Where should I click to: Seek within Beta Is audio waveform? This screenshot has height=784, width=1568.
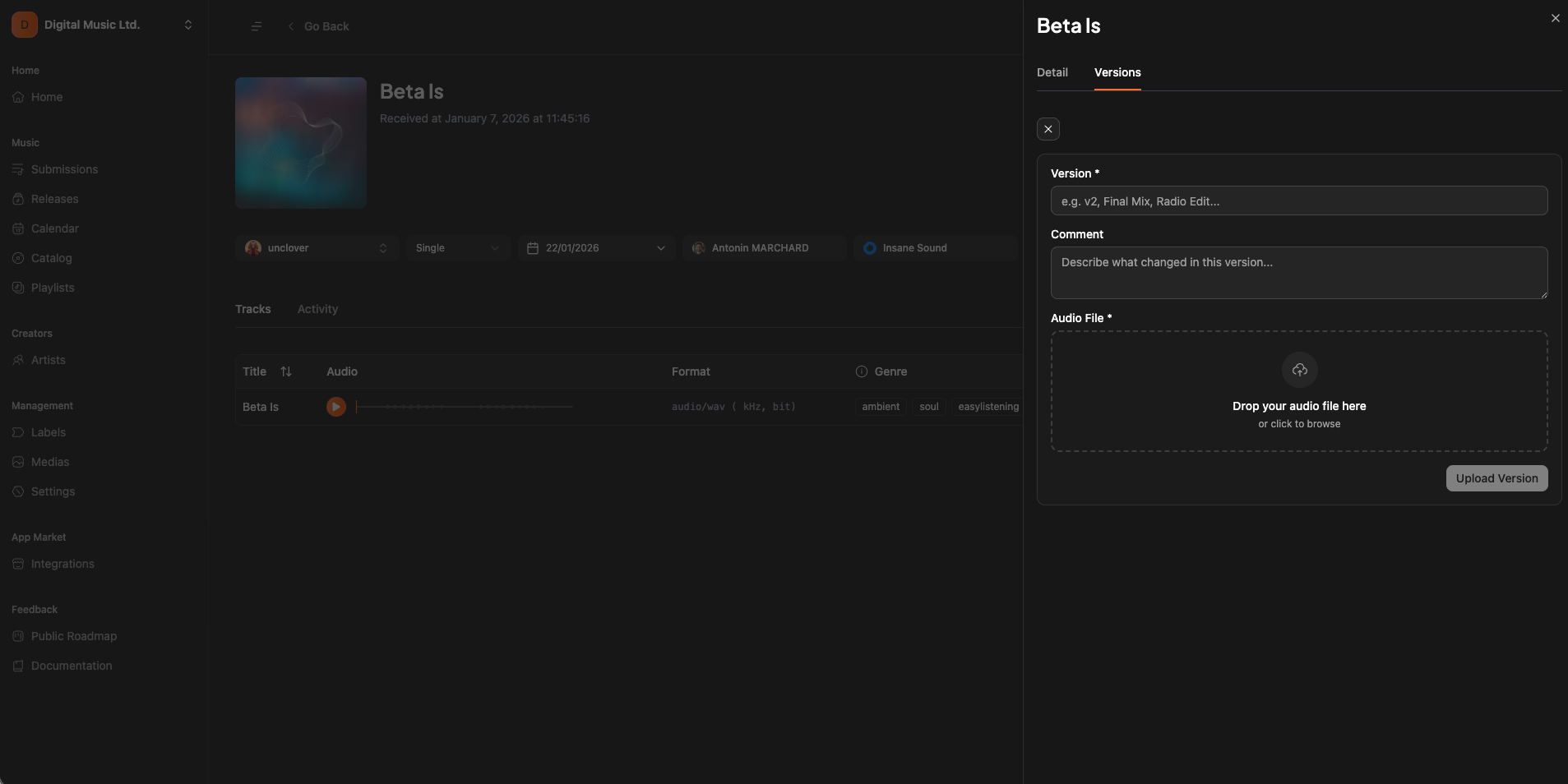pos(465,407)
